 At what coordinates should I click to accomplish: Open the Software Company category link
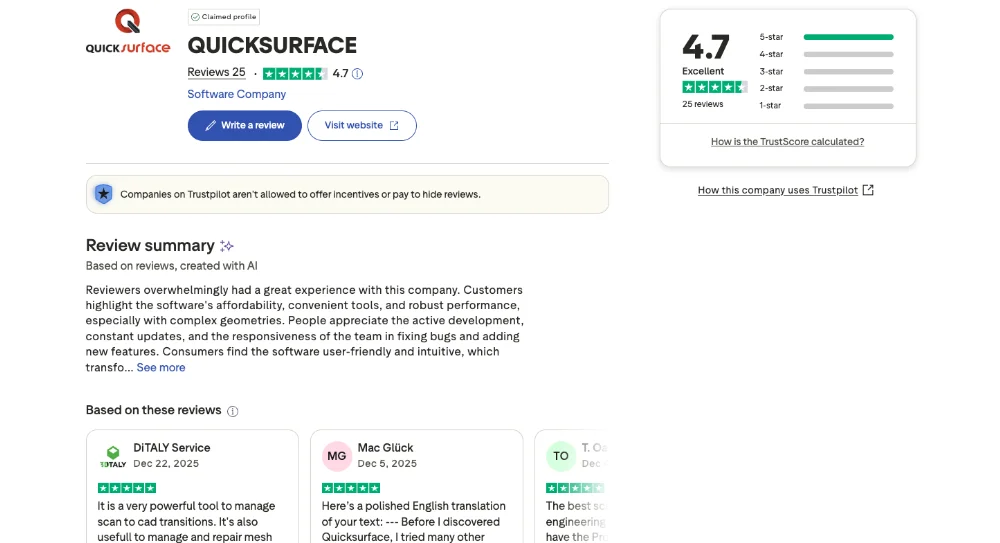tap(237, 94)
